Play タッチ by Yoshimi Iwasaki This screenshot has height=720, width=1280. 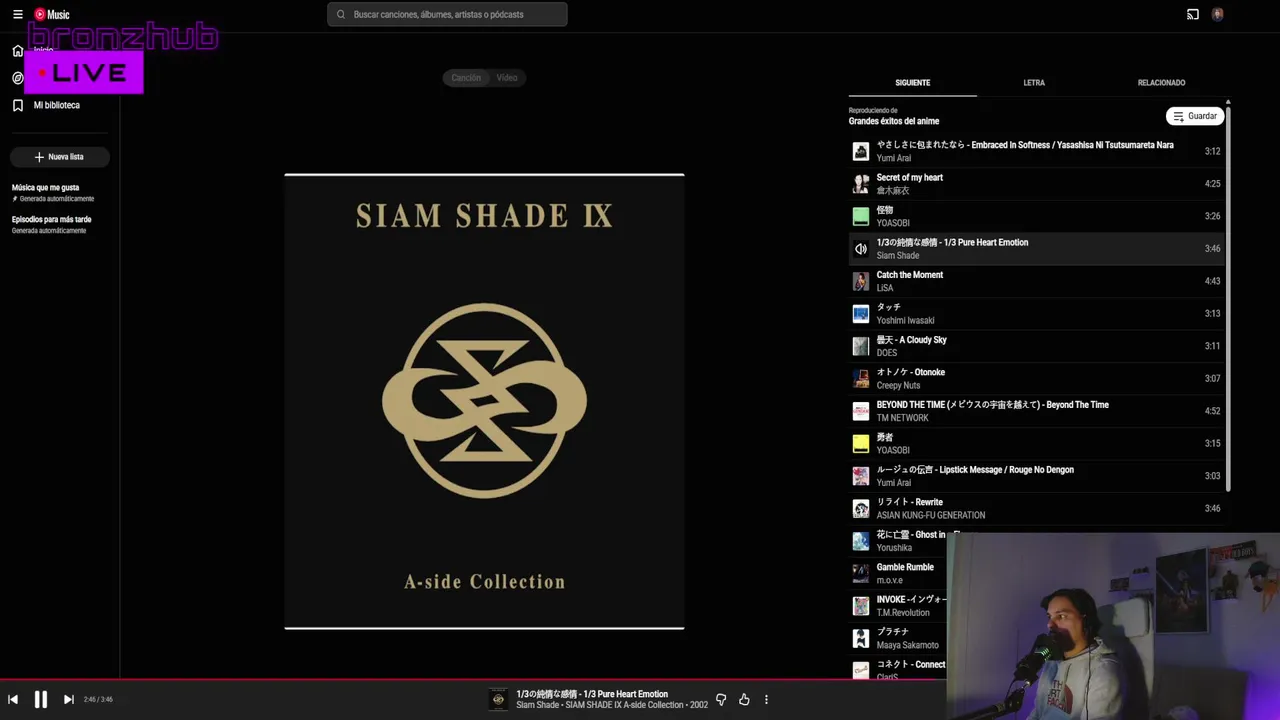tap(1036, 314)
